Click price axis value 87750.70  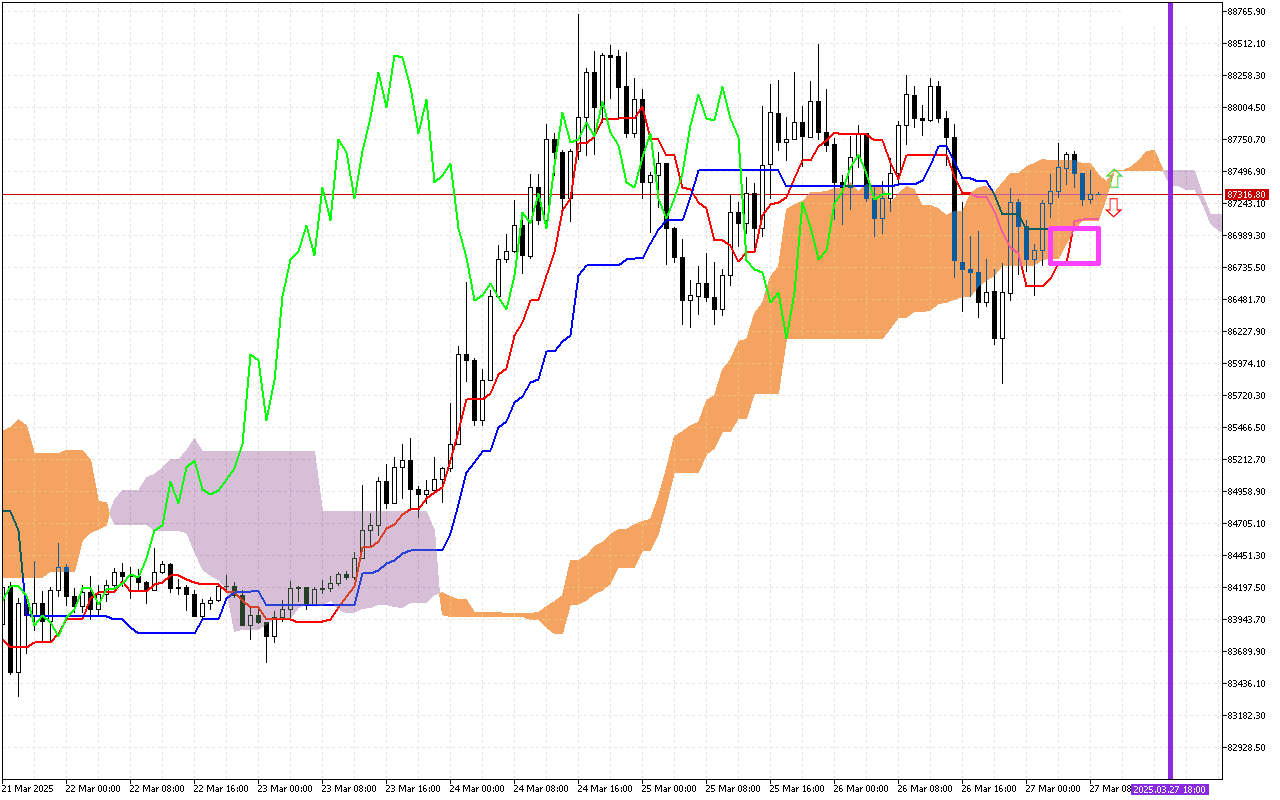[1246, 140]
